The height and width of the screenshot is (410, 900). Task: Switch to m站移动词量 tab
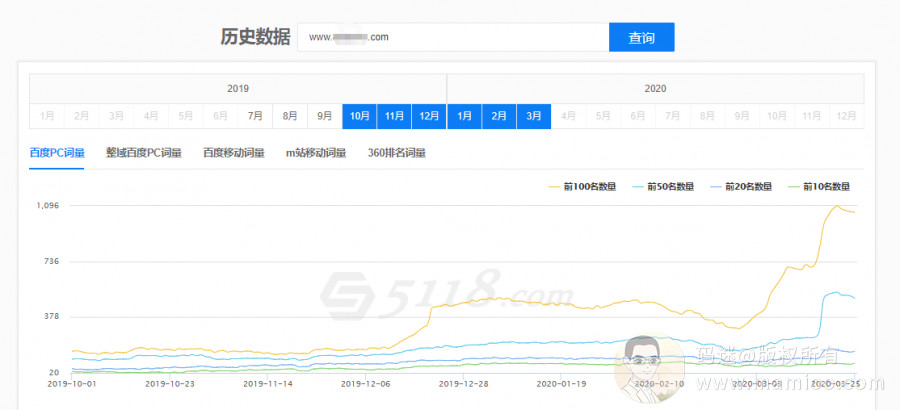[315, 153]
